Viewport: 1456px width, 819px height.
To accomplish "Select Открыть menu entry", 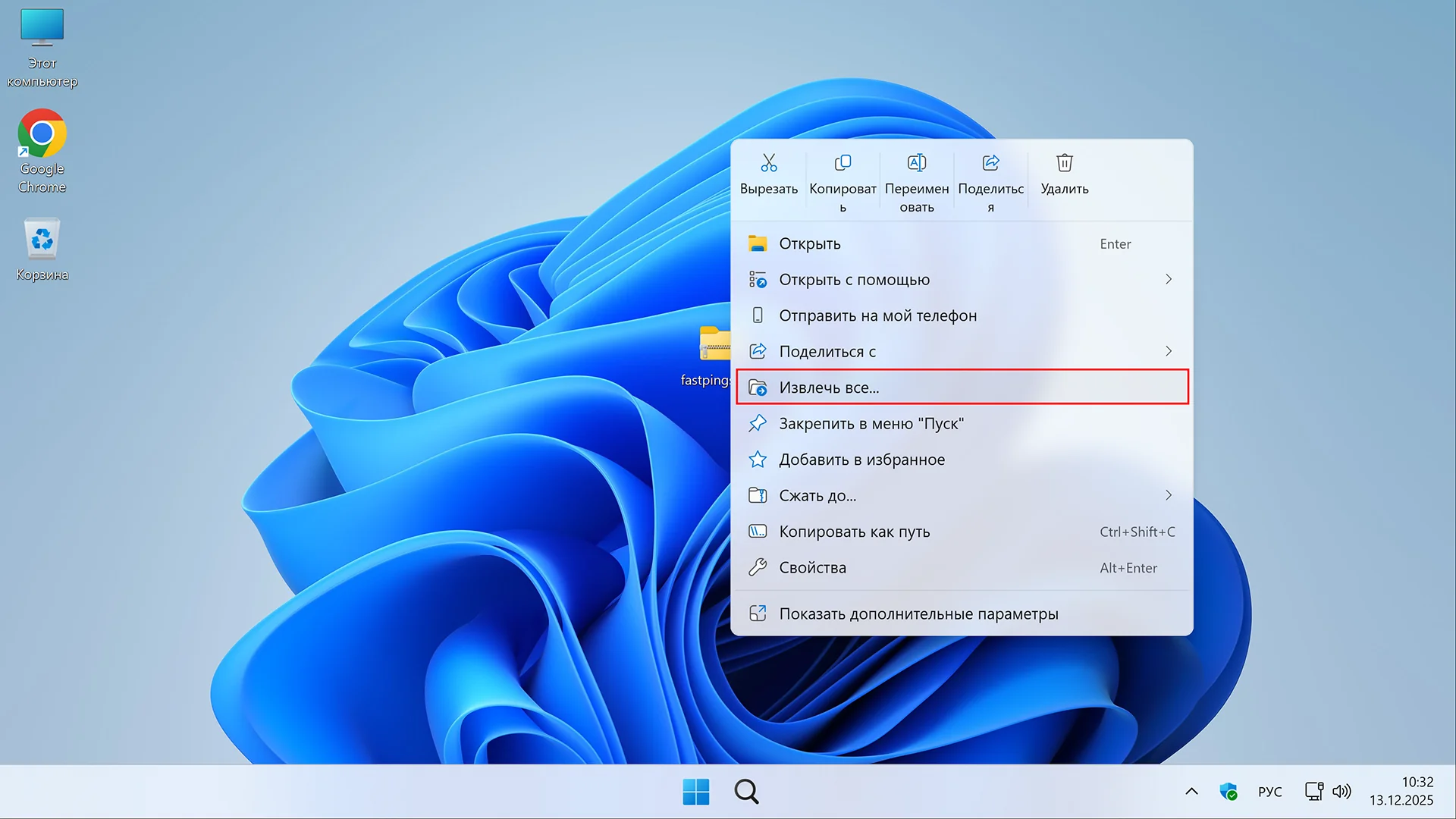I will pos(810,243).
